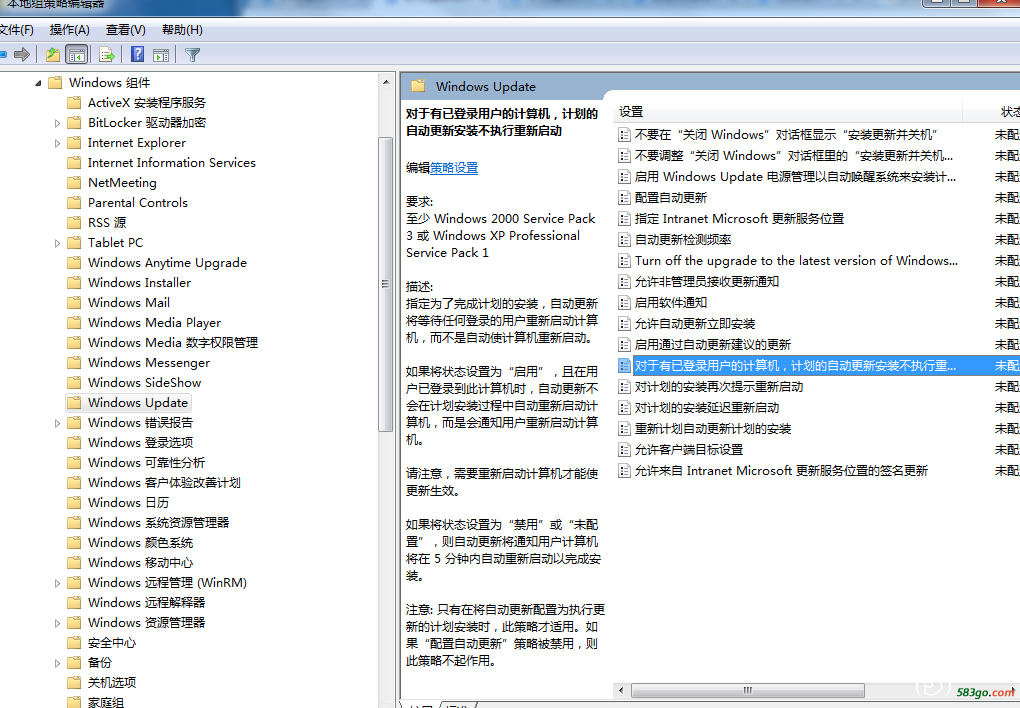Click folder icon of RSS 源

[75, 223]
